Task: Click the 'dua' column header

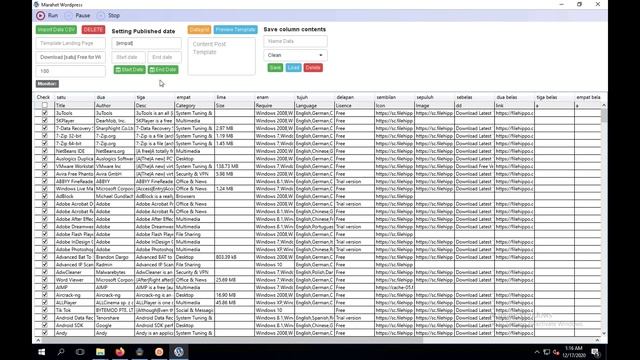Action: point(115,98)
